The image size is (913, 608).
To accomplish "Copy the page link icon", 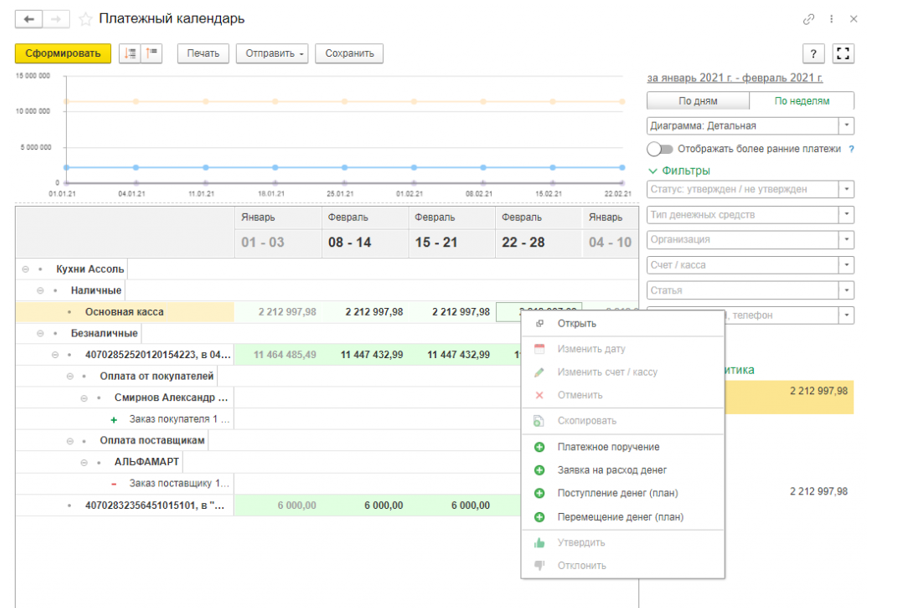I will coord(808,19).
